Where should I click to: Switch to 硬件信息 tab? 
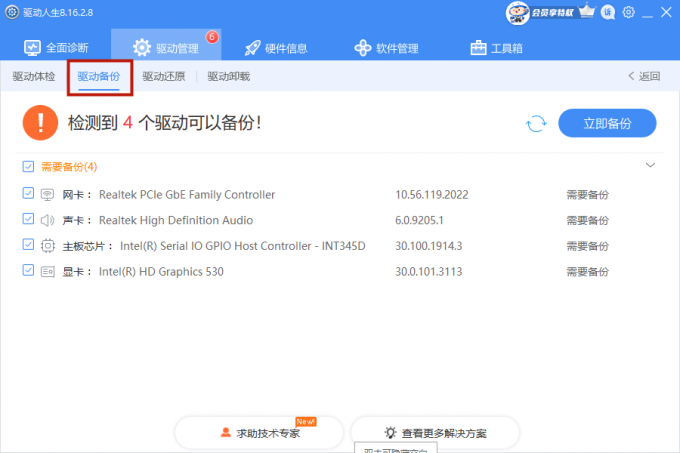pos(276,48)
